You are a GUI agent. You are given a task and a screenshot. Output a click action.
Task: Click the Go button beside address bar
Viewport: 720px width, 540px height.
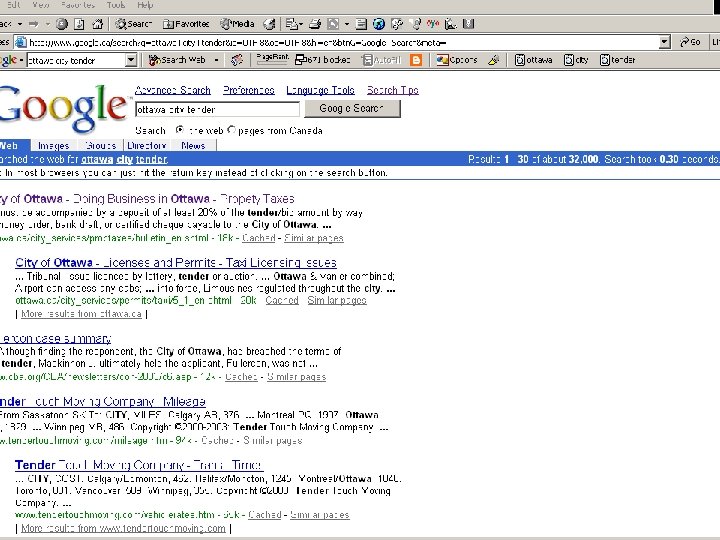[x=691, y=42]
